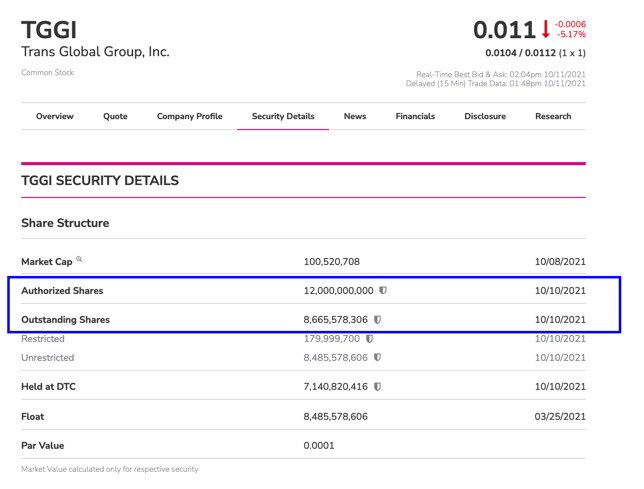This screenshot has height=489, width=644.
Task: Click Held at DTC value 7,140,820,416
Action: pyautogui.click(x=336, y=386)
